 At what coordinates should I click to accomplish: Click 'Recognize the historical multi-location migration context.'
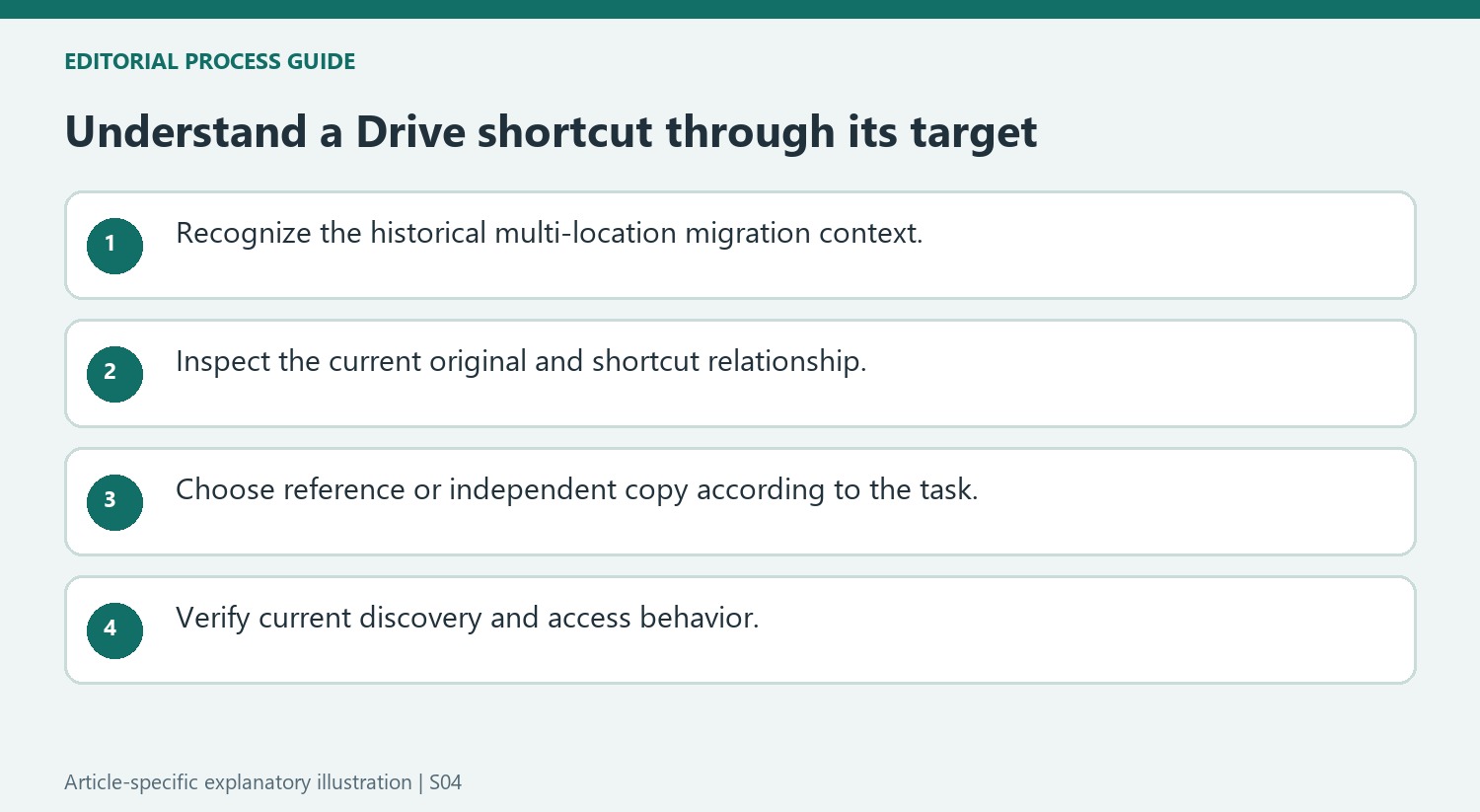(x=549, y=234)
